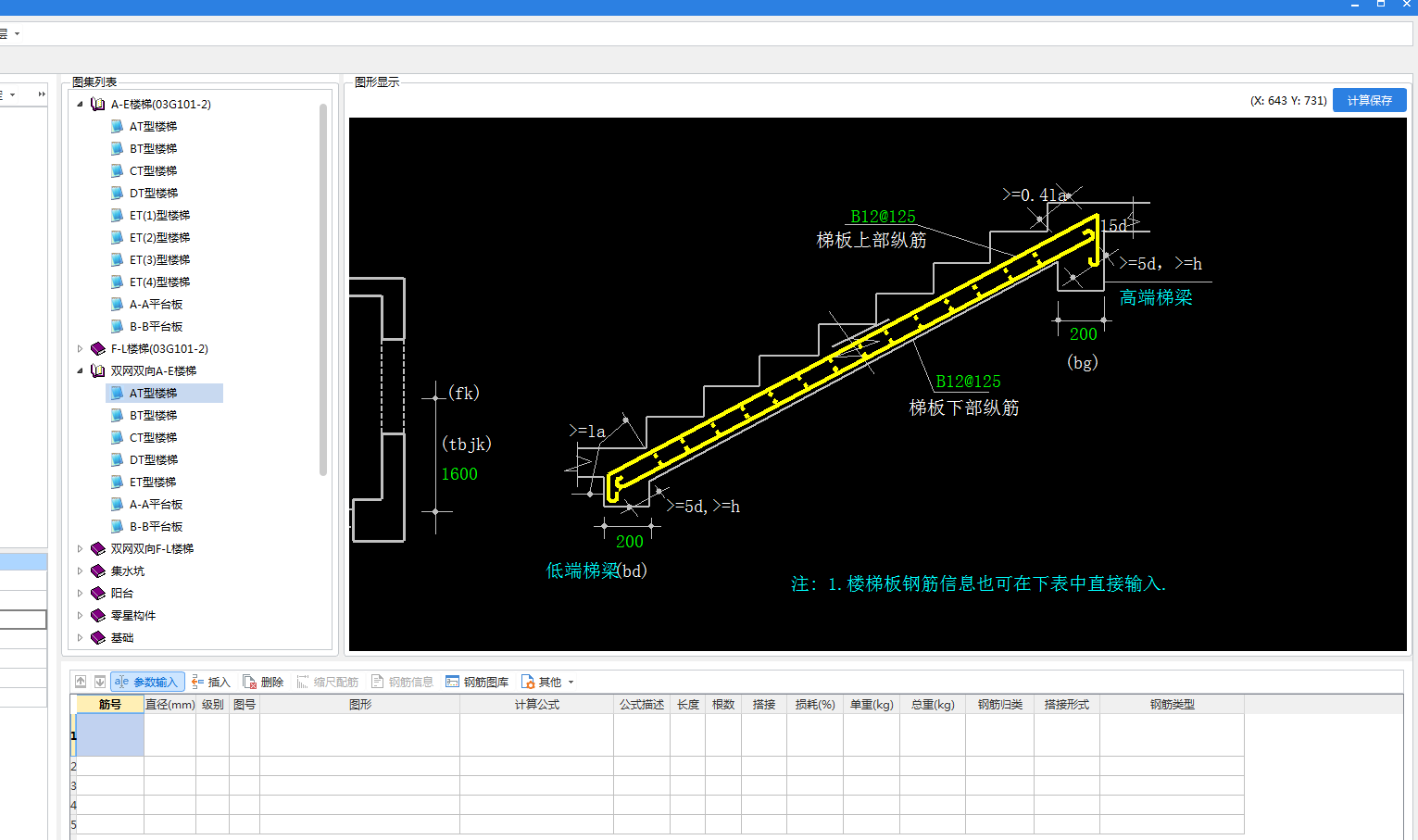Expand the 基础 tree node

click(80, 638)
